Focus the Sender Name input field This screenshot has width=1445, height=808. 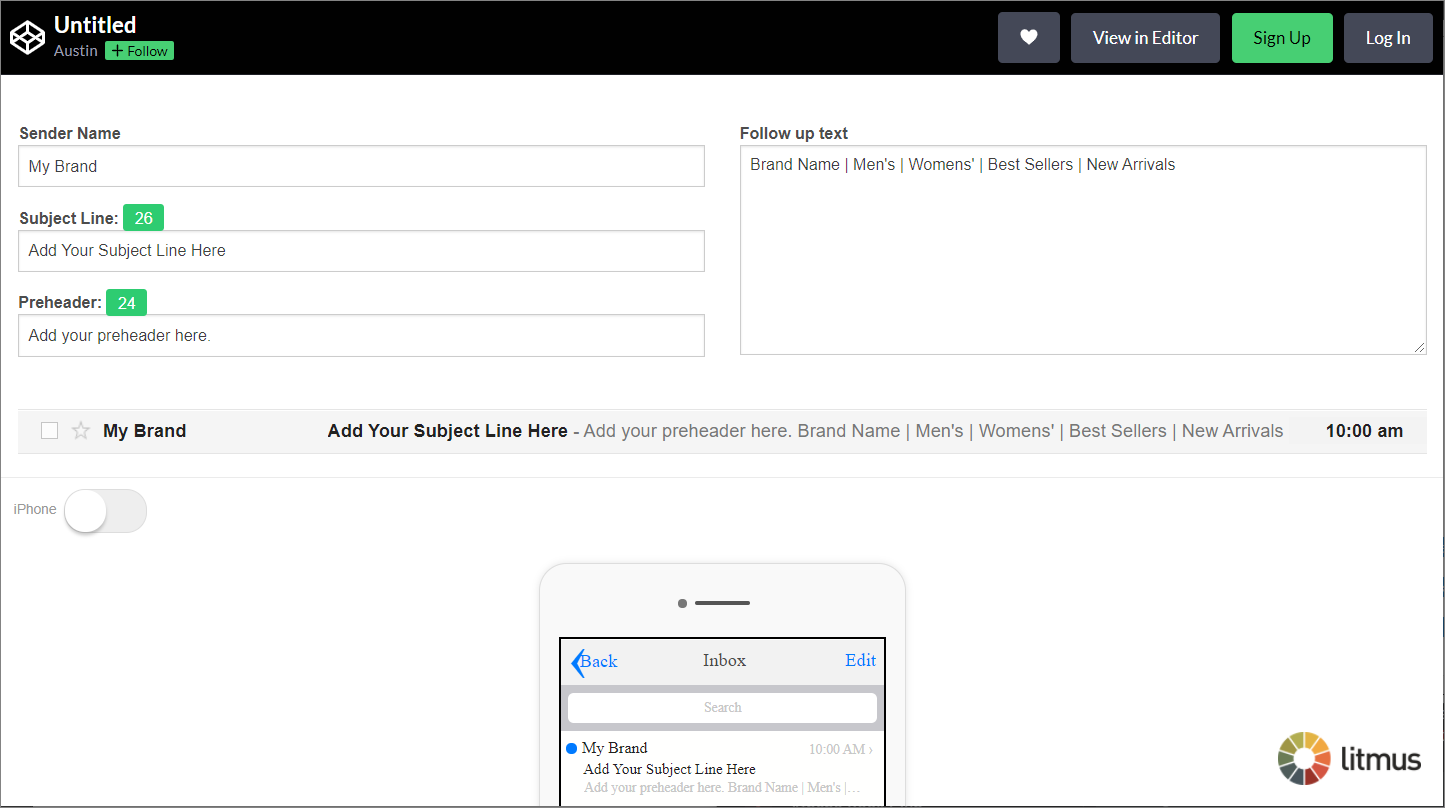tap(361, 166)
